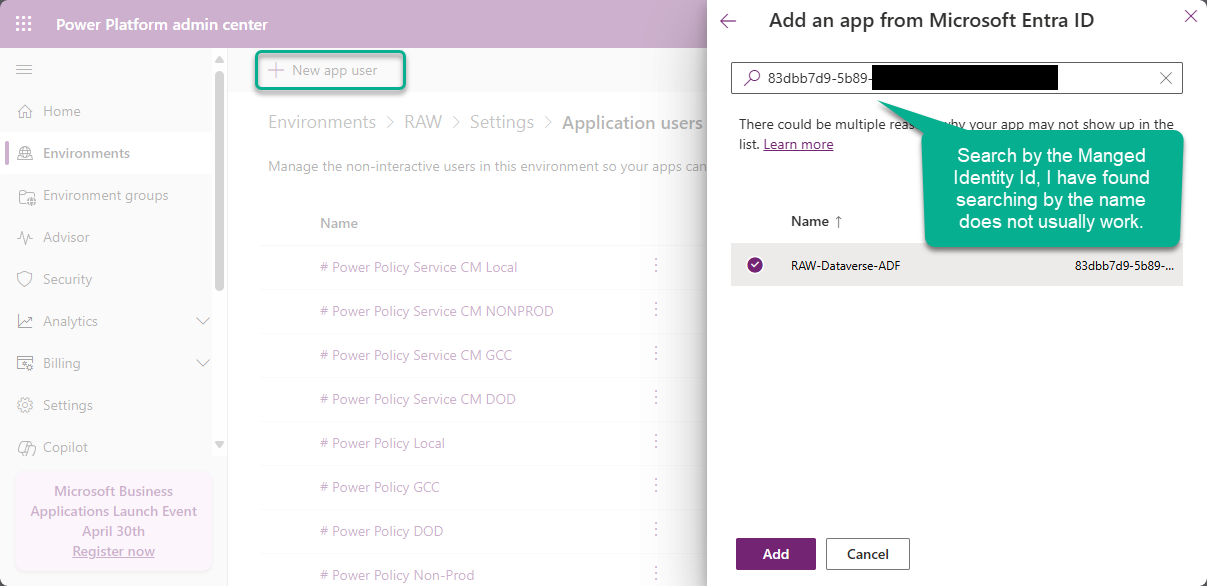Open more options for Power Policy Non-Prod

656,573
